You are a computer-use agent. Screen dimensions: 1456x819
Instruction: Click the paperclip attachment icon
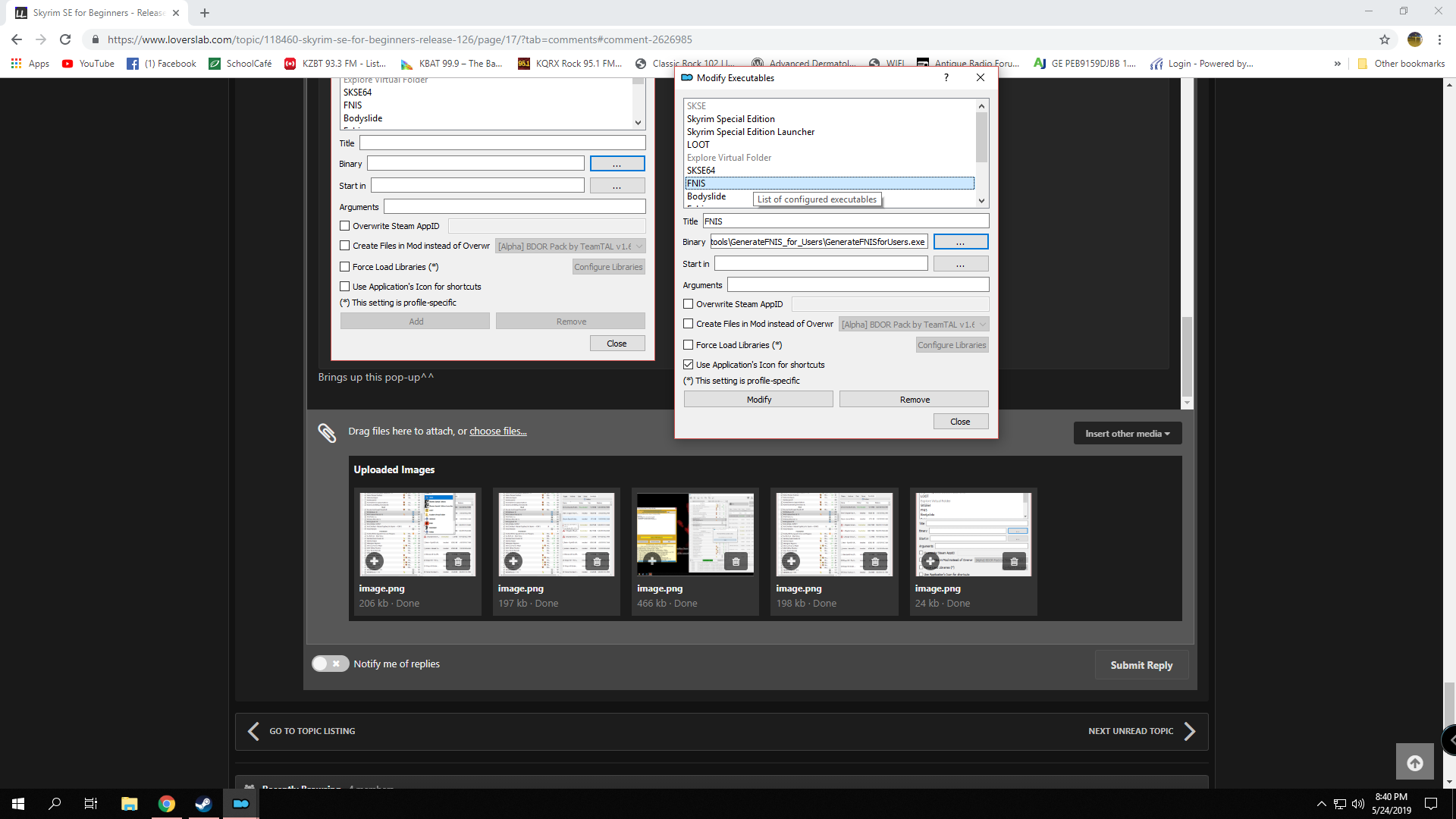(327, 432)
